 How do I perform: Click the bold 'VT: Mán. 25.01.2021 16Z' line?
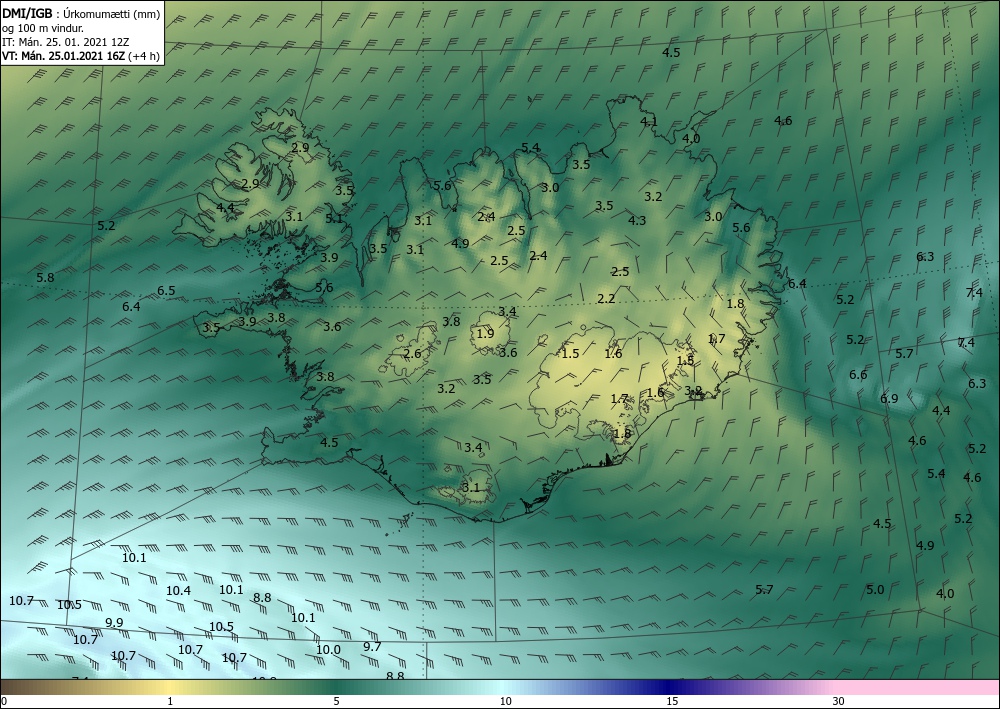click(x=64, y=56)
